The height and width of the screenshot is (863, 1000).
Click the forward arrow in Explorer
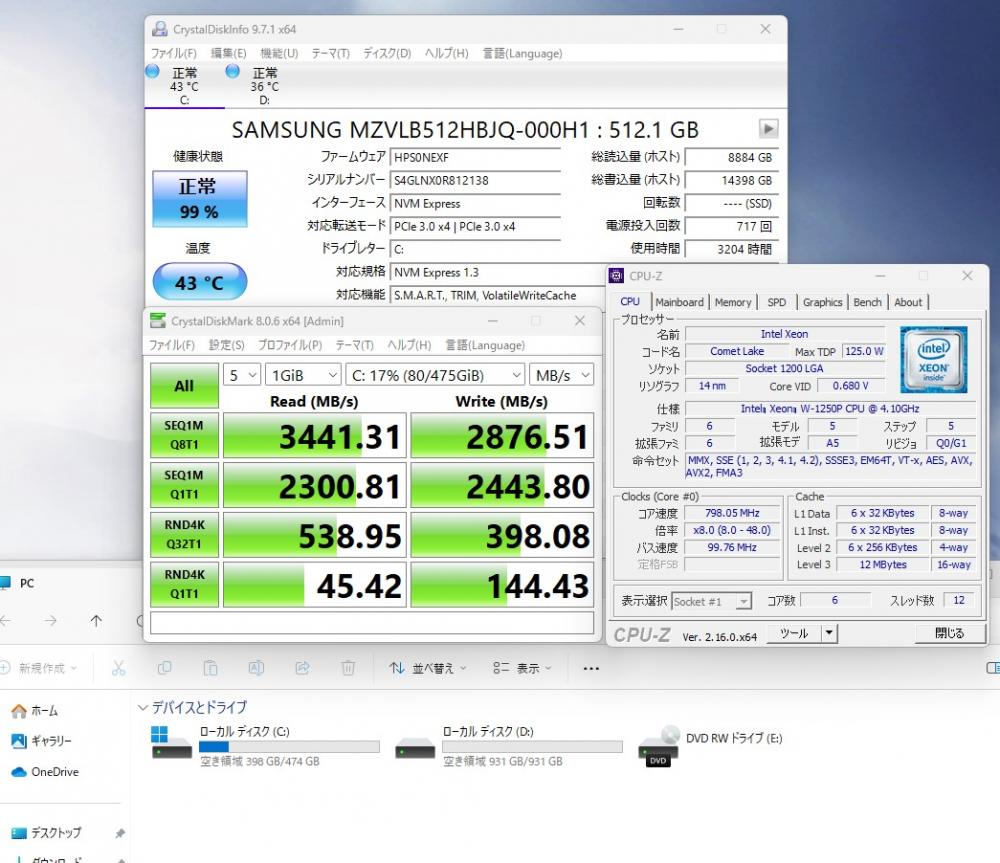(50, 621)
